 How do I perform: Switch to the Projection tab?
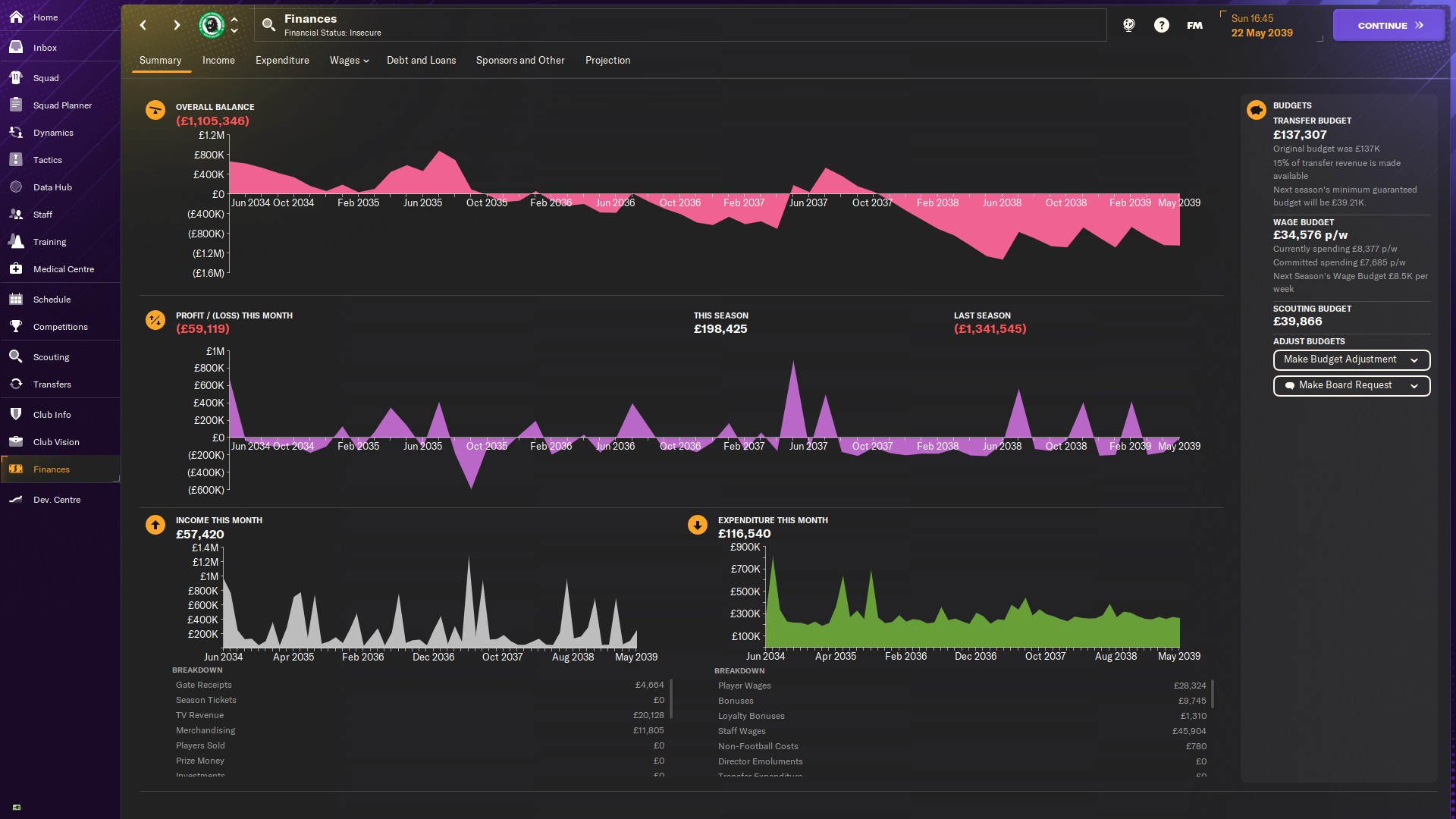pos(607,61)
